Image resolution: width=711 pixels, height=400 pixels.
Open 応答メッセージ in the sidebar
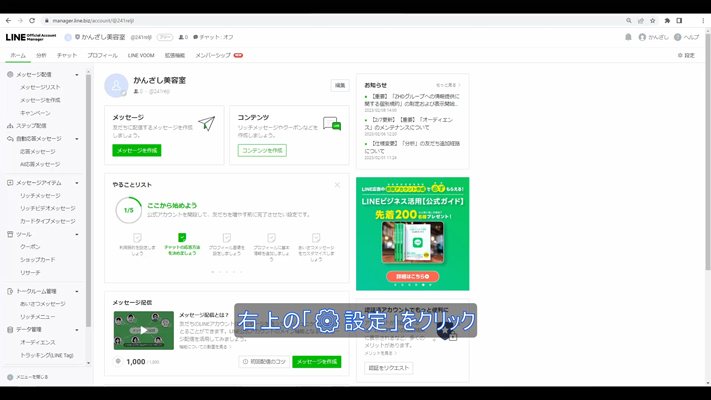point(38,151)
